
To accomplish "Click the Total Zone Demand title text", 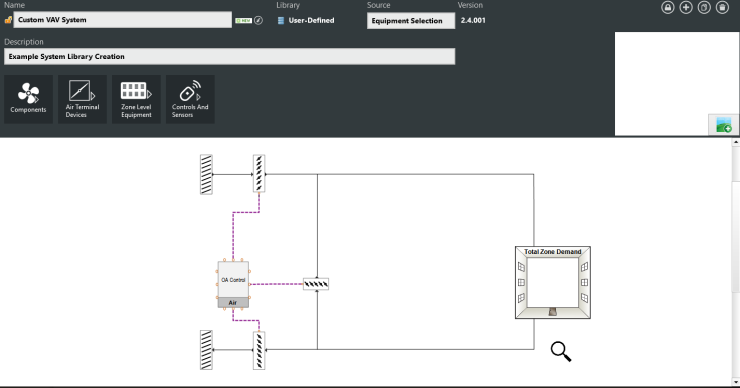I will (x=553, y=252).
